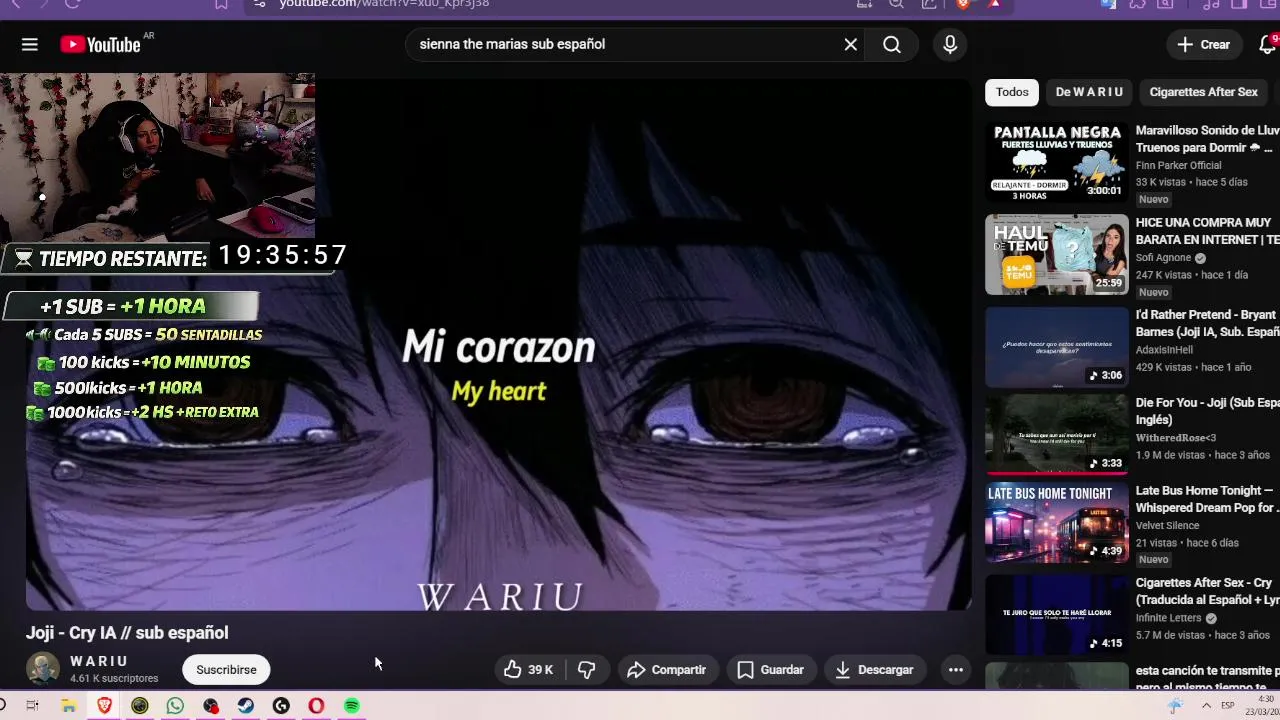Visit the Infinite Letters channel

click(1169, 618)
